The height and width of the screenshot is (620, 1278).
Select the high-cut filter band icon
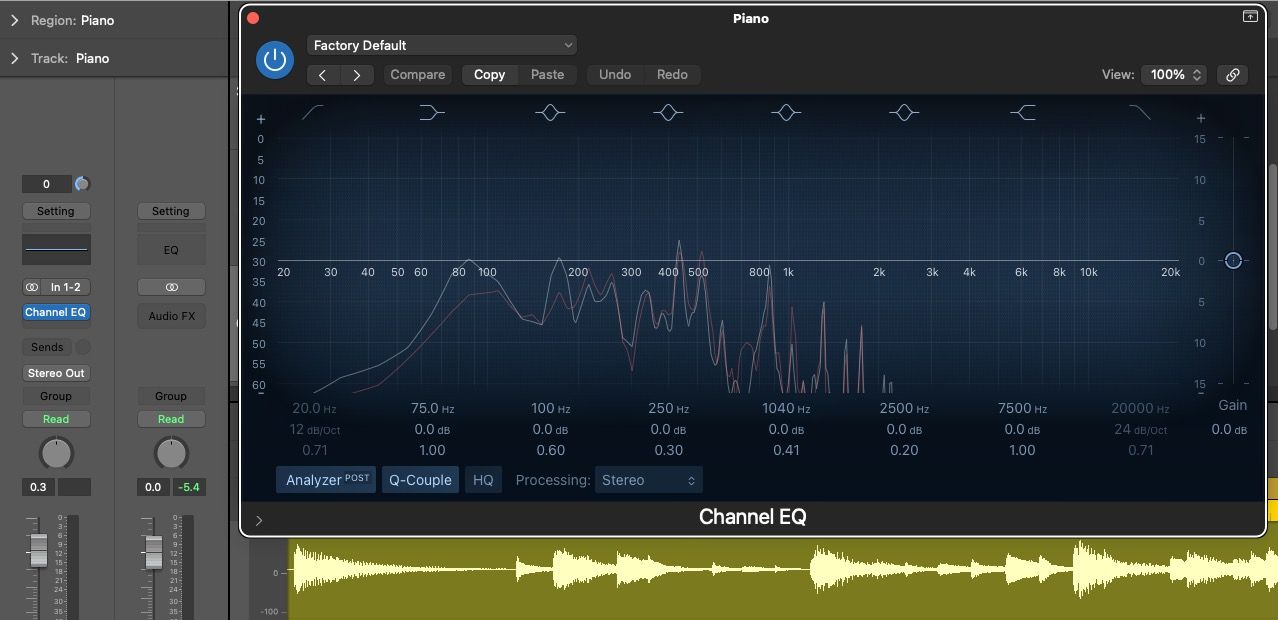[x=1140, y=112]
